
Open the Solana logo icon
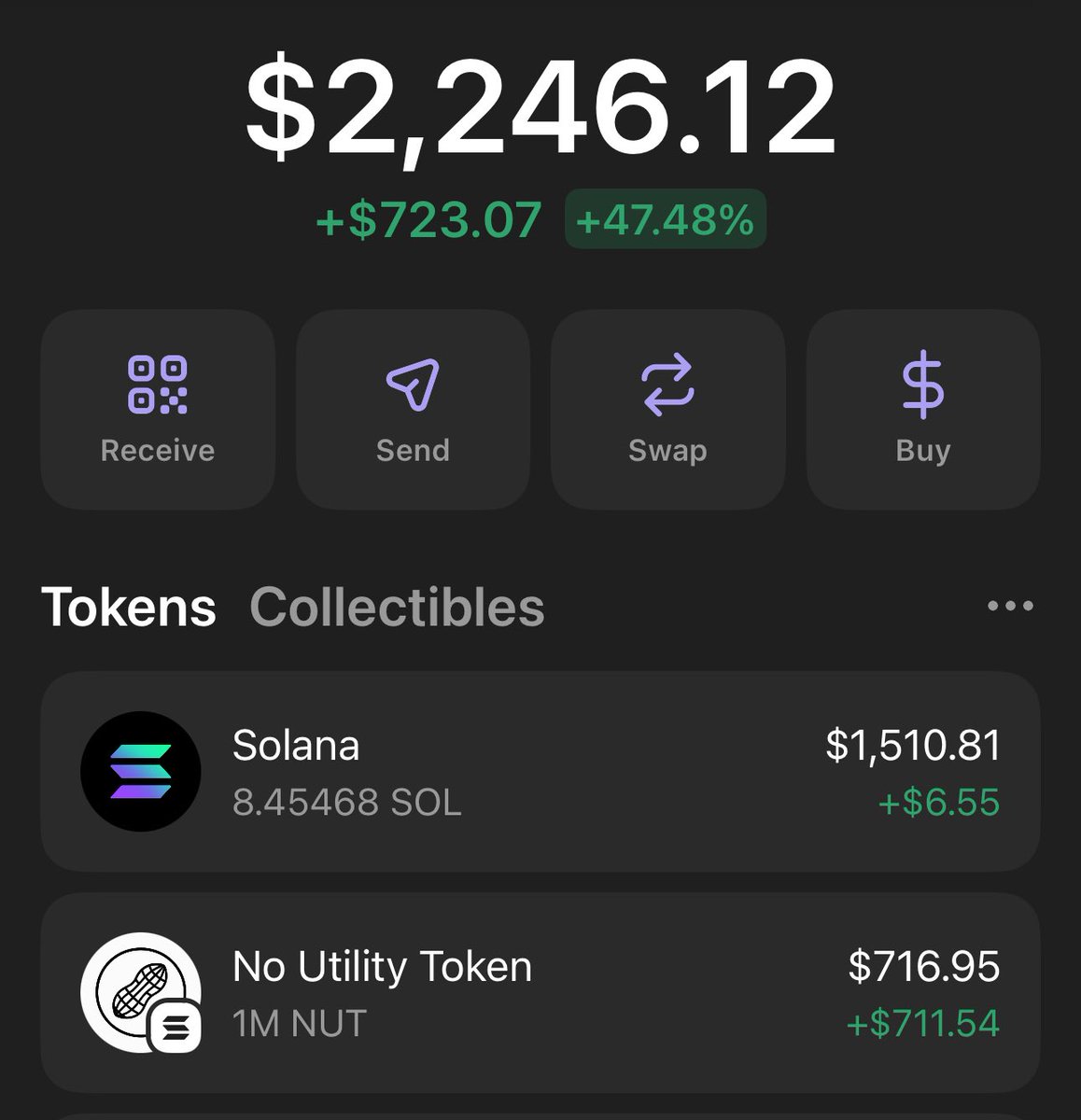tap(141, 772)
